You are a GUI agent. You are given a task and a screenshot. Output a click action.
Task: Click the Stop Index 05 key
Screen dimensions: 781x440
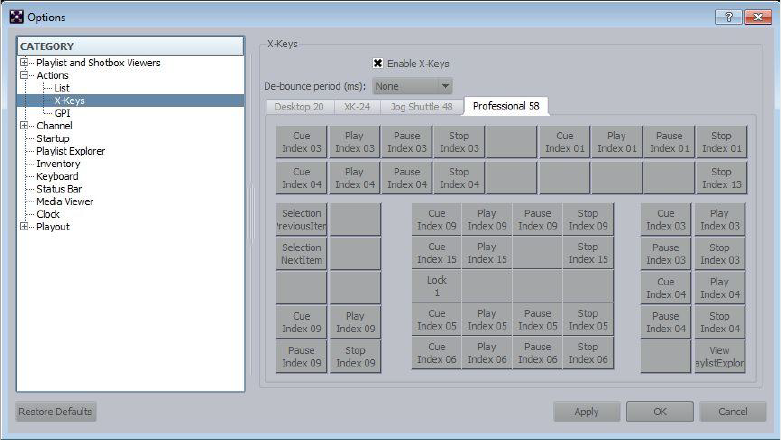click(x=588, y=319)
